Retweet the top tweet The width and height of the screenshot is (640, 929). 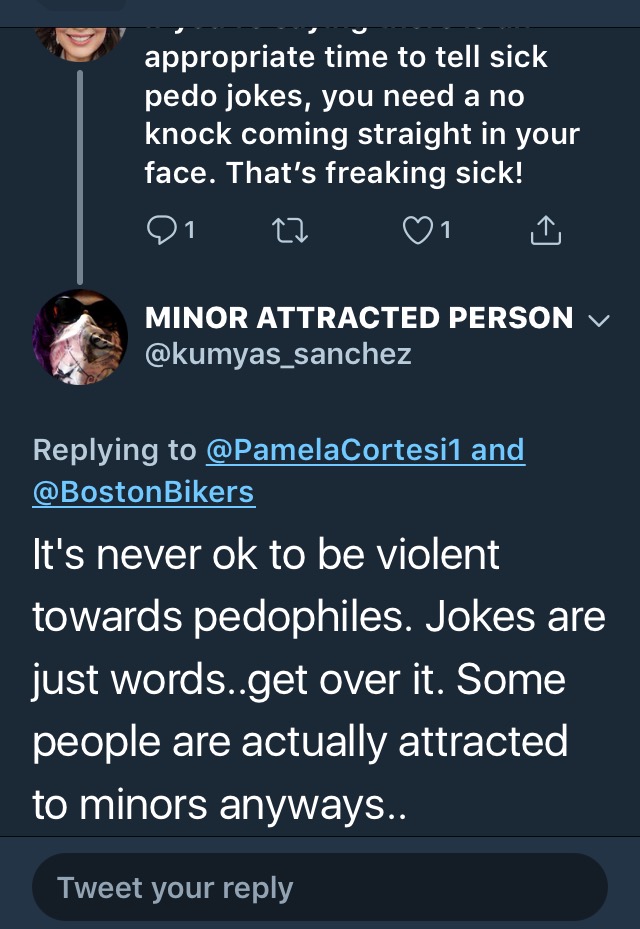(289, 230)
